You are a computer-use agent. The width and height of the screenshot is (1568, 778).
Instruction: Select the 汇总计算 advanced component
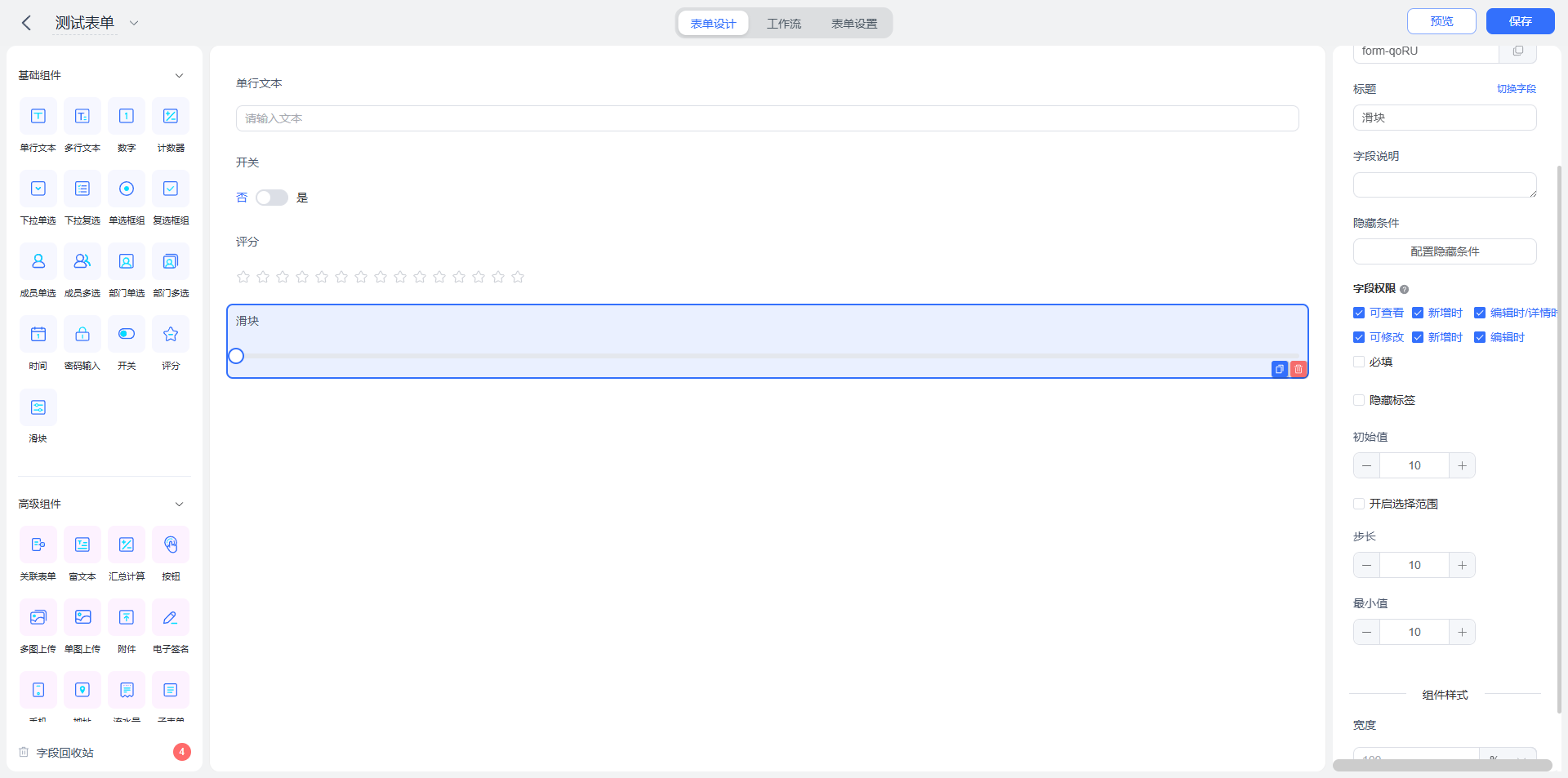(127, 545)
